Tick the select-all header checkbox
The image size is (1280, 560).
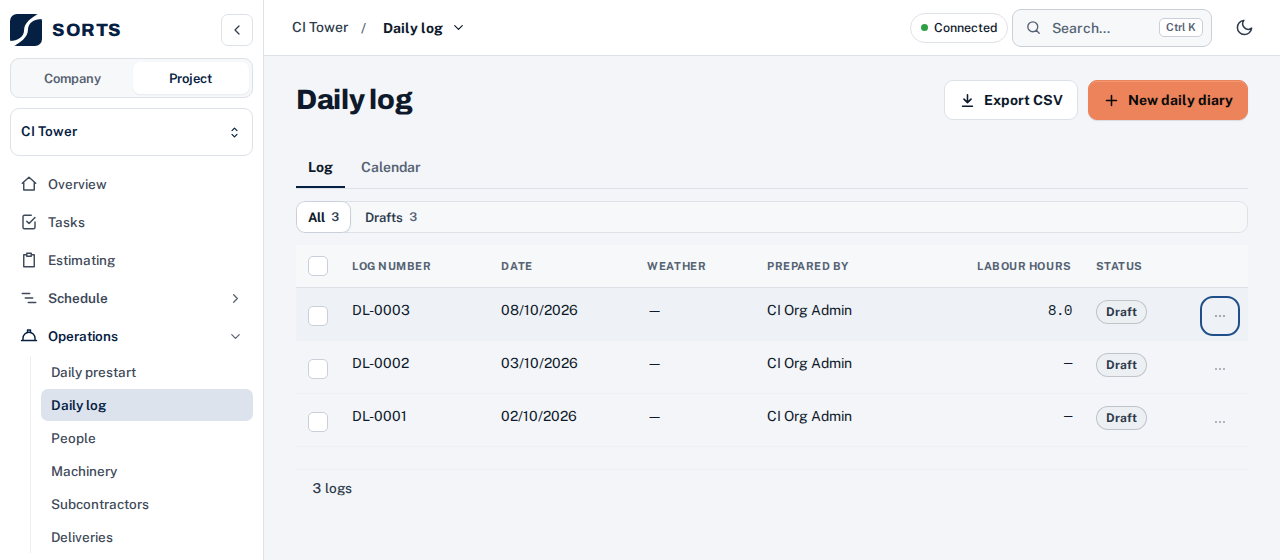click(x=318, y=266)
